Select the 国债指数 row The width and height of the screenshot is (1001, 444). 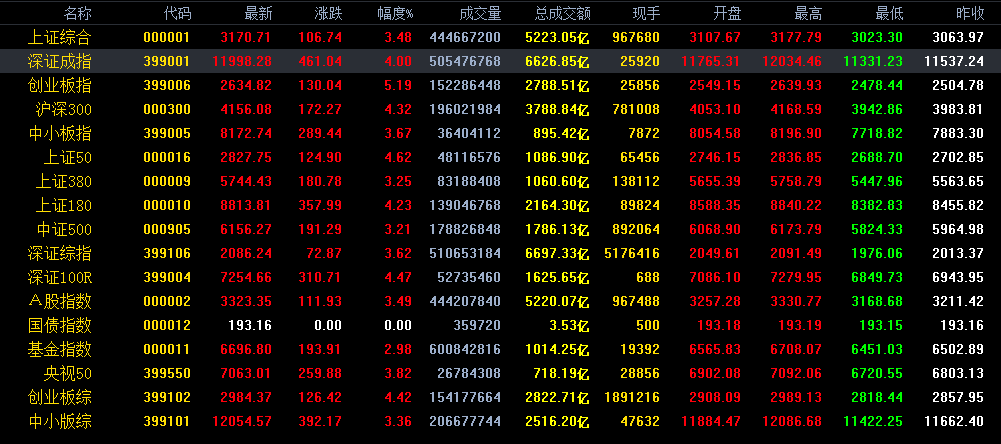(x=500, y=325)
